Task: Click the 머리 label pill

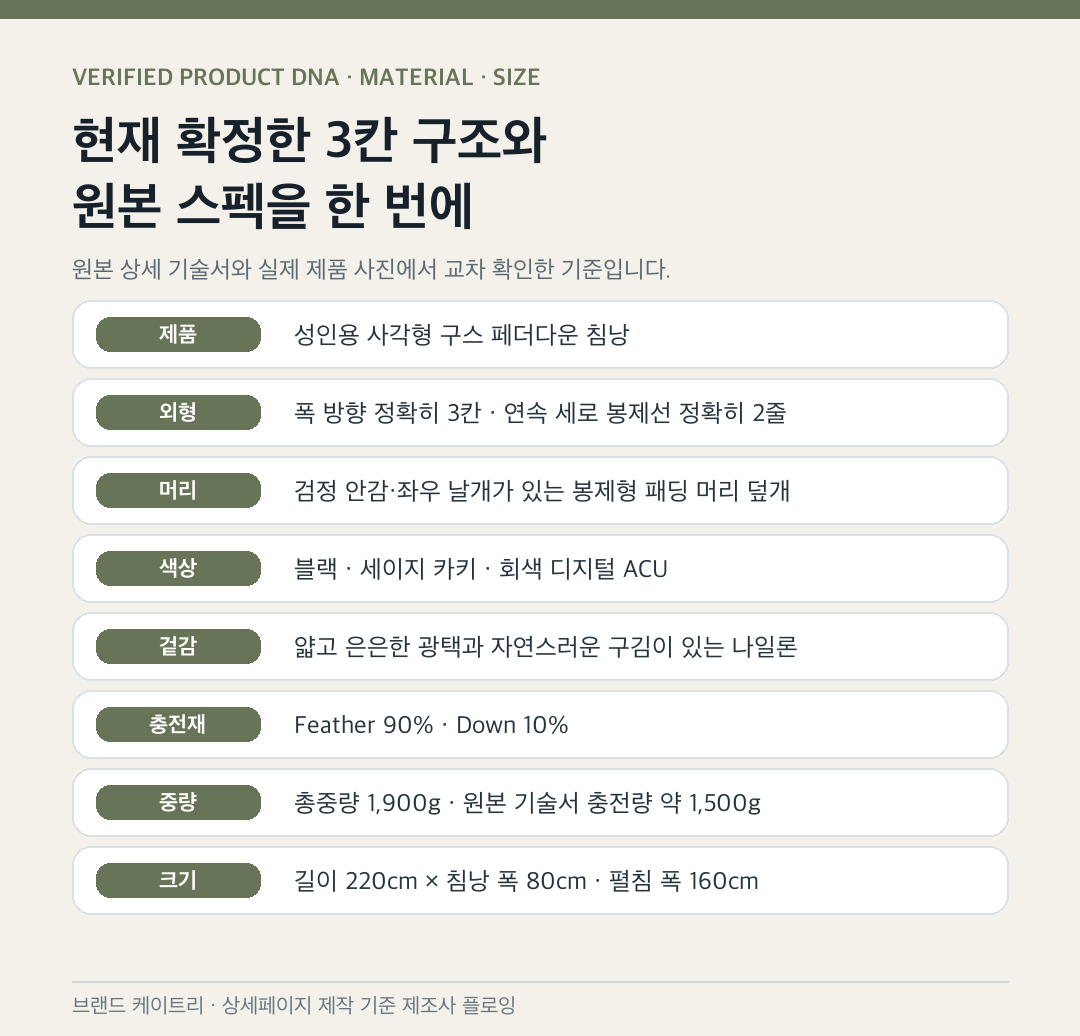Action: coord(178,490)
